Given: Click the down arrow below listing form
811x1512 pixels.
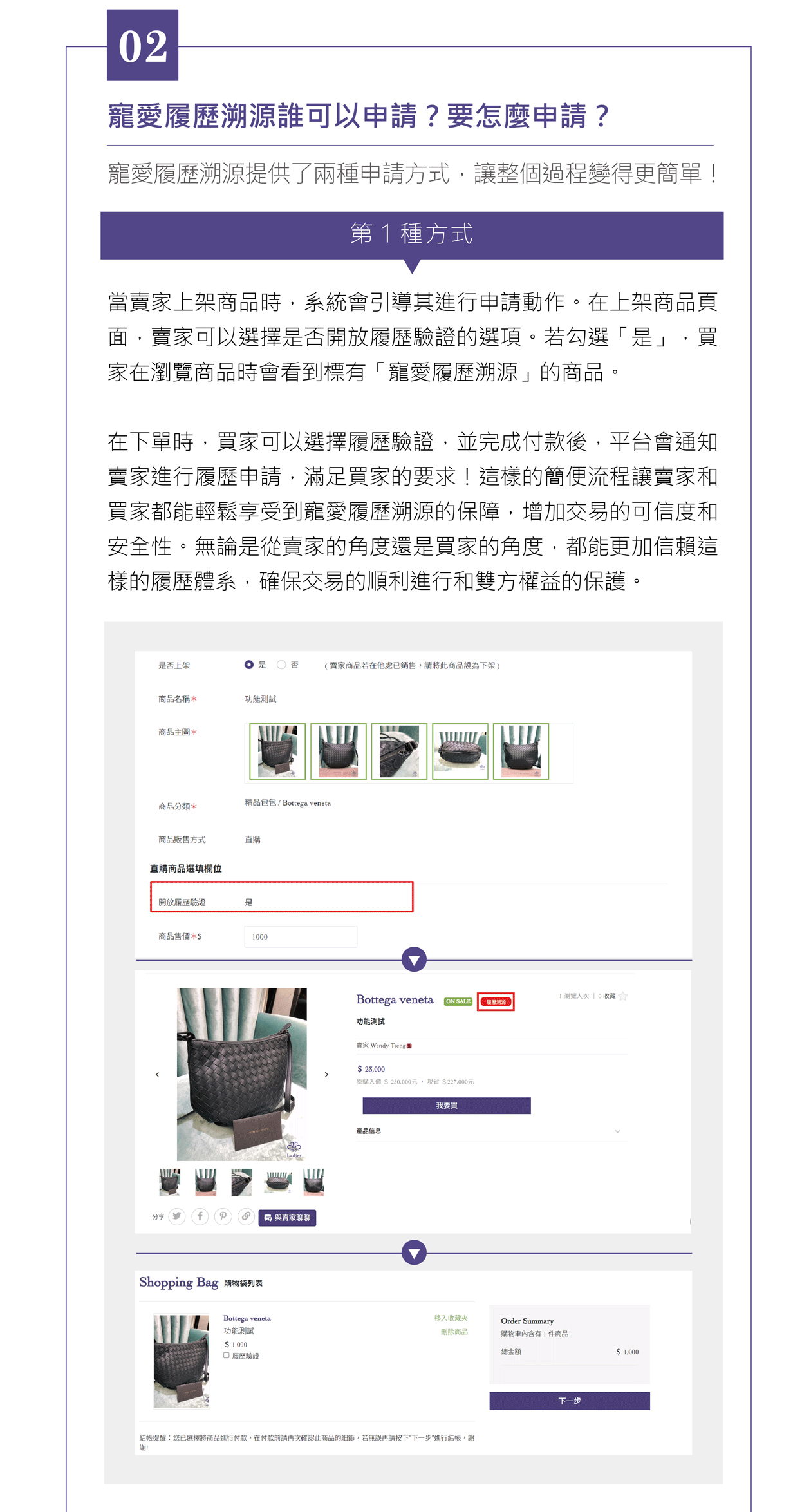Looking at the screenshot, I should [414, 960].
